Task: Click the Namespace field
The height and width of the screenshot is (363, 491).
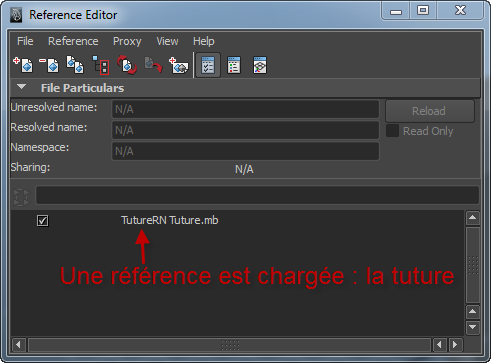Action: (x=245, y=151)
